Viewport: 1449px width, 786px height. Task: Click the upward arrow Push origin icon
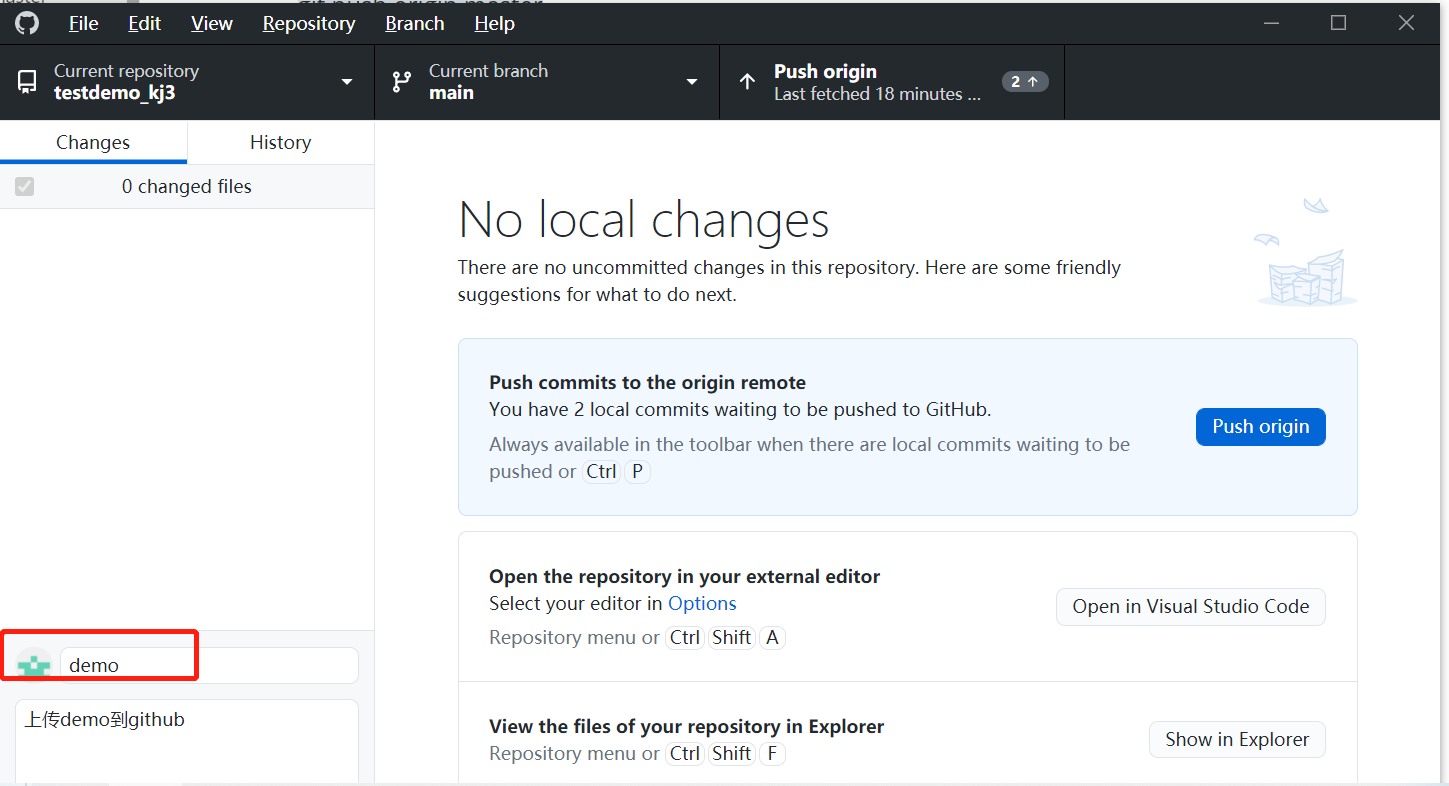(747, 82)
